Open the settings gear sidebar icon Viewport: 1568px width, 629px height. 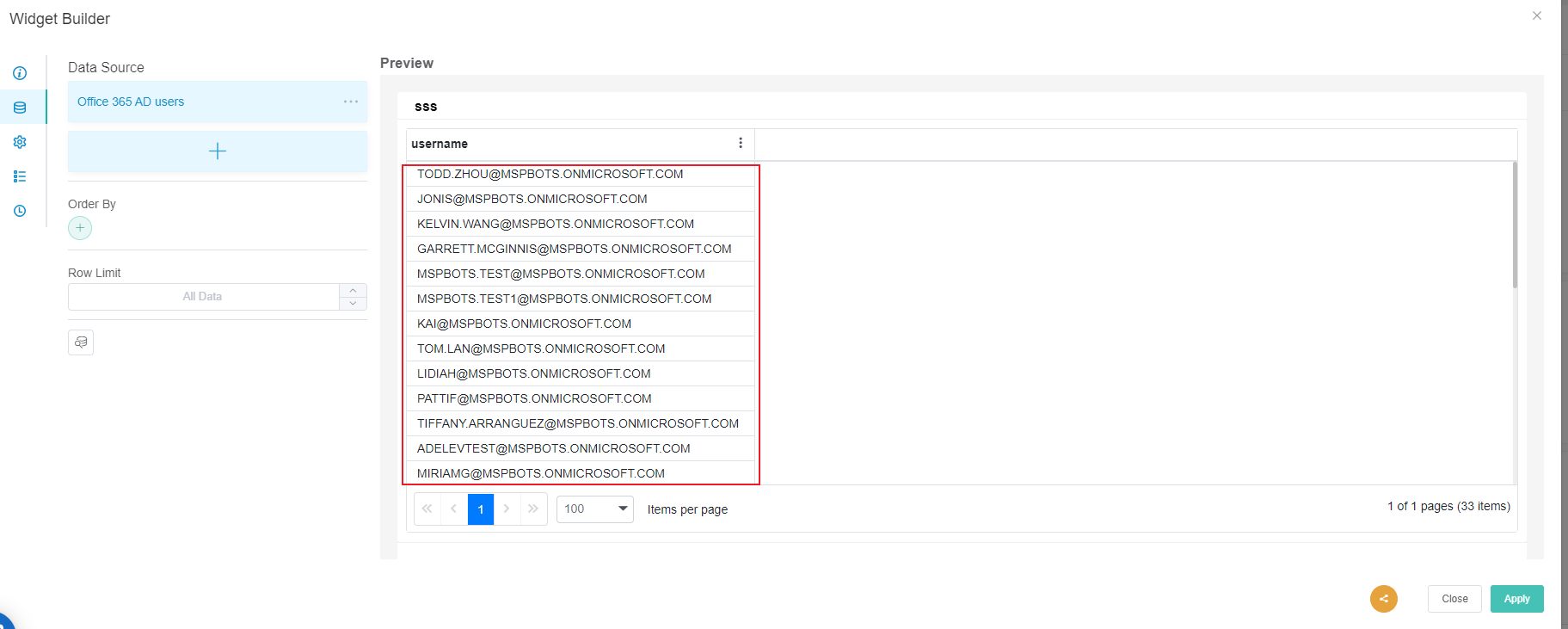20,142
